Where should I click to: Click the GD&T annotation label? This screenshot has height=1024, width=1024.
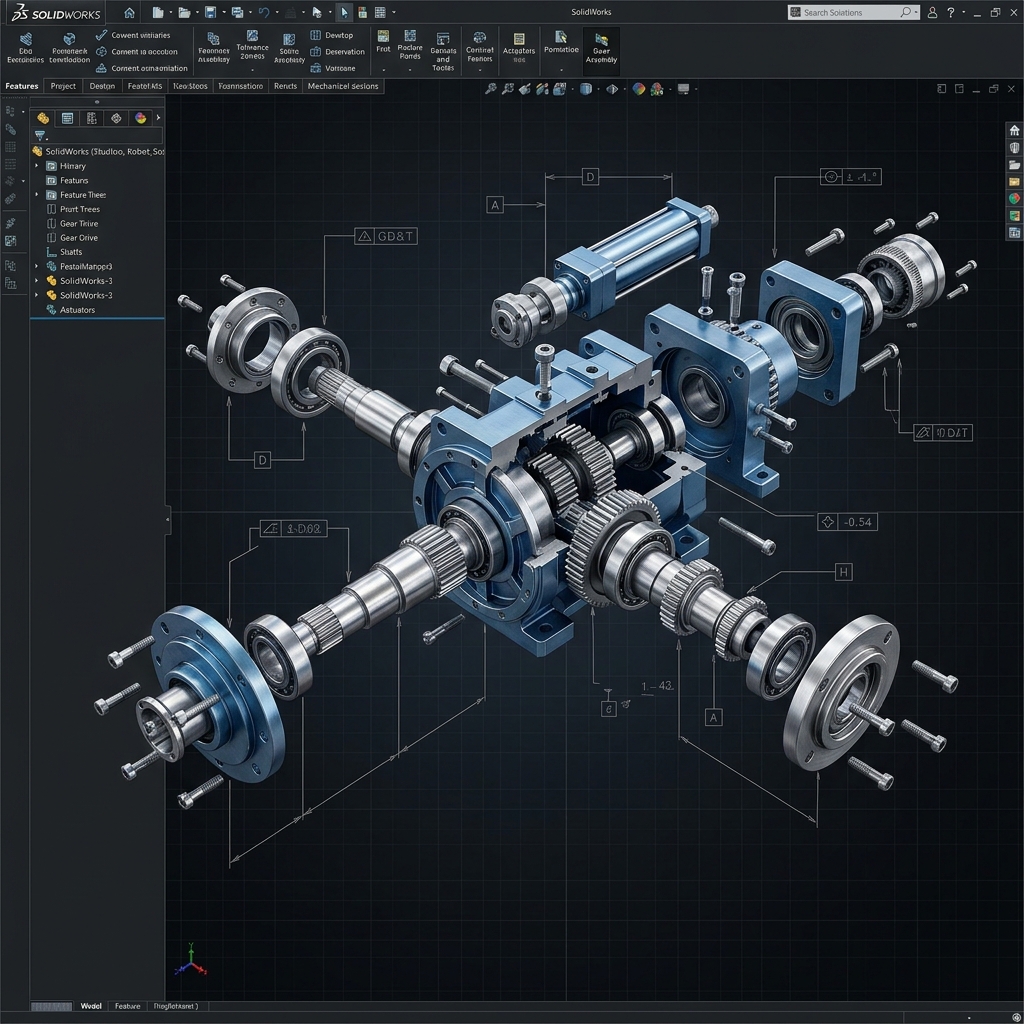point(386,236)
